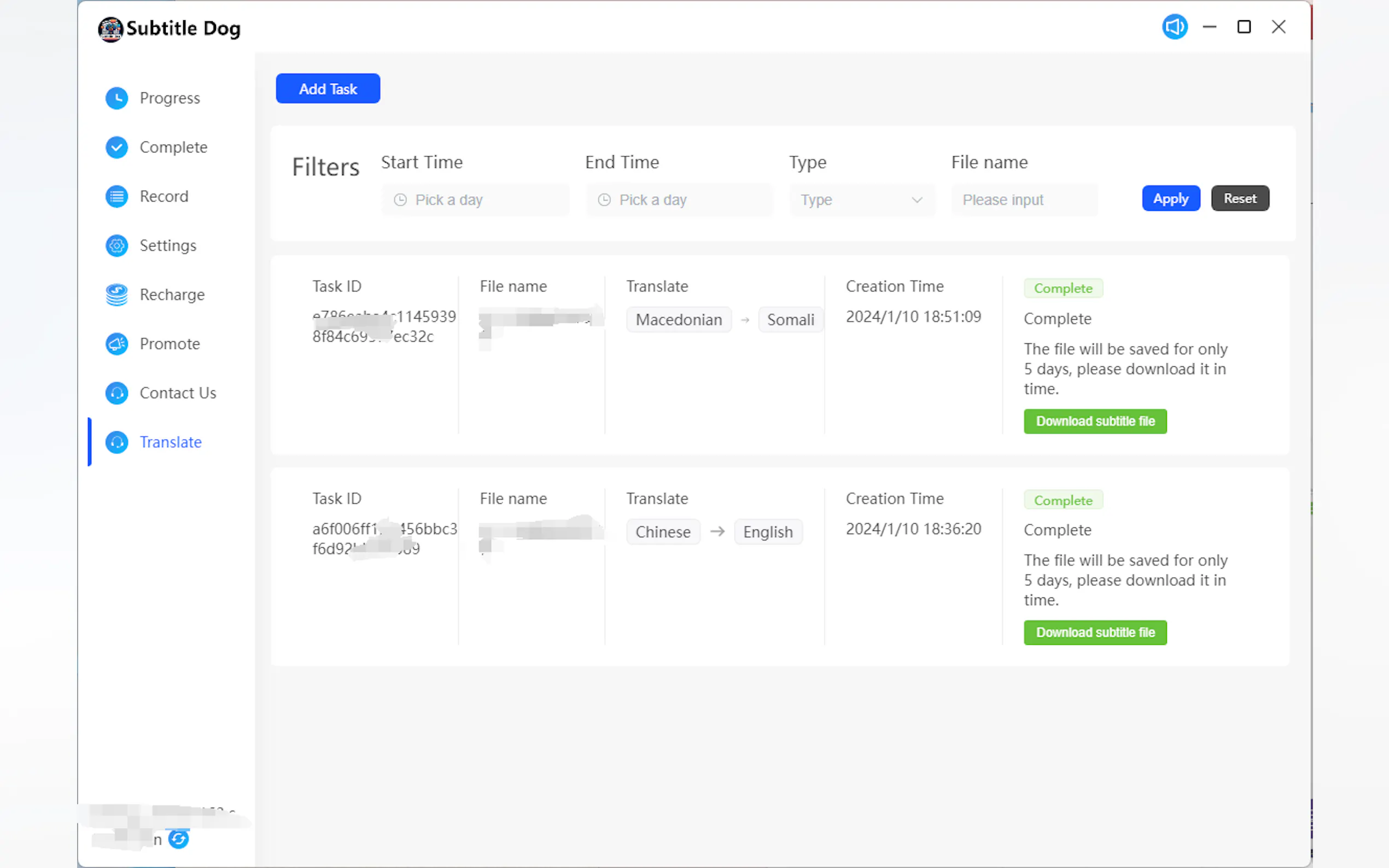Open the End Time date picker

point(679,200)
